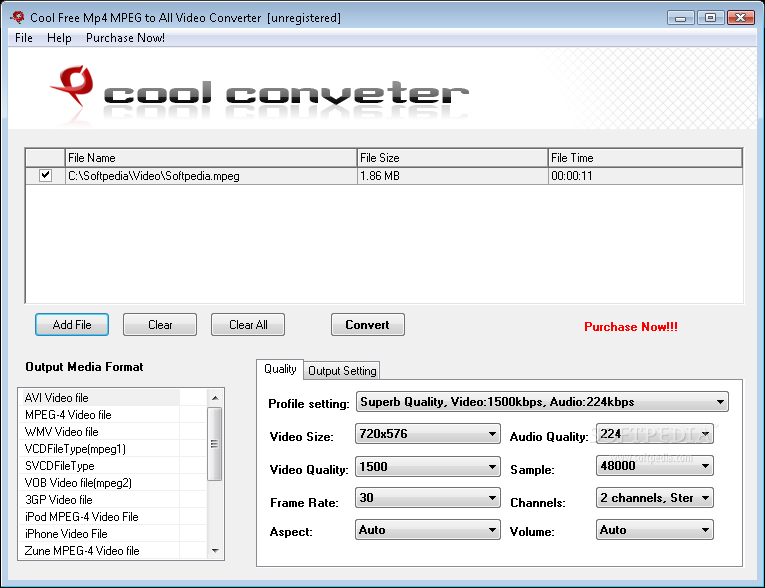This screenshot has width=765, height=588.
Task: Click the format list scrollbar thumb
Action: tap(215, 444)
